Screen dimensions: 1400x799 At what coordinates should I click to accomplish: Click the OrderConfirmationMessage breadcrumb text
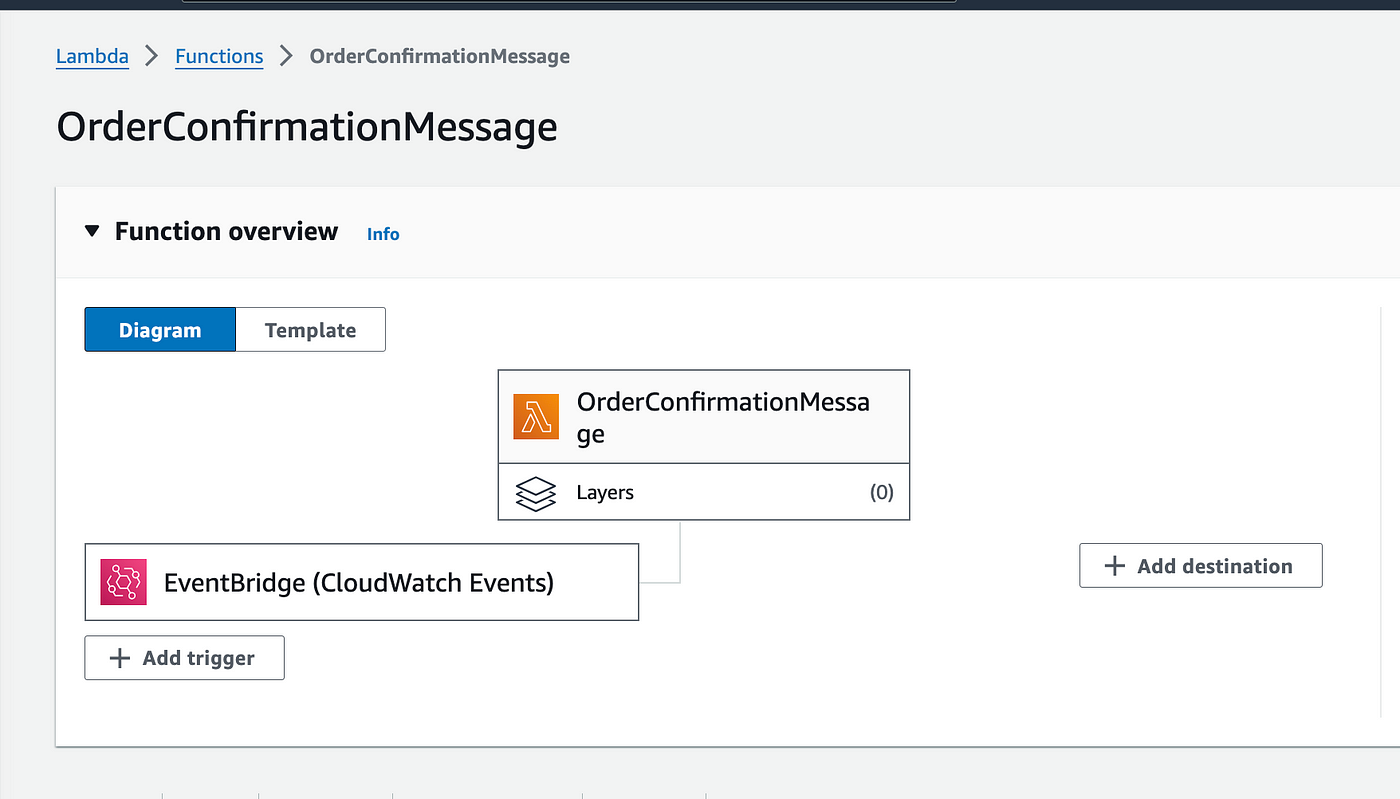pyautogui.click(x=440, y=56)
